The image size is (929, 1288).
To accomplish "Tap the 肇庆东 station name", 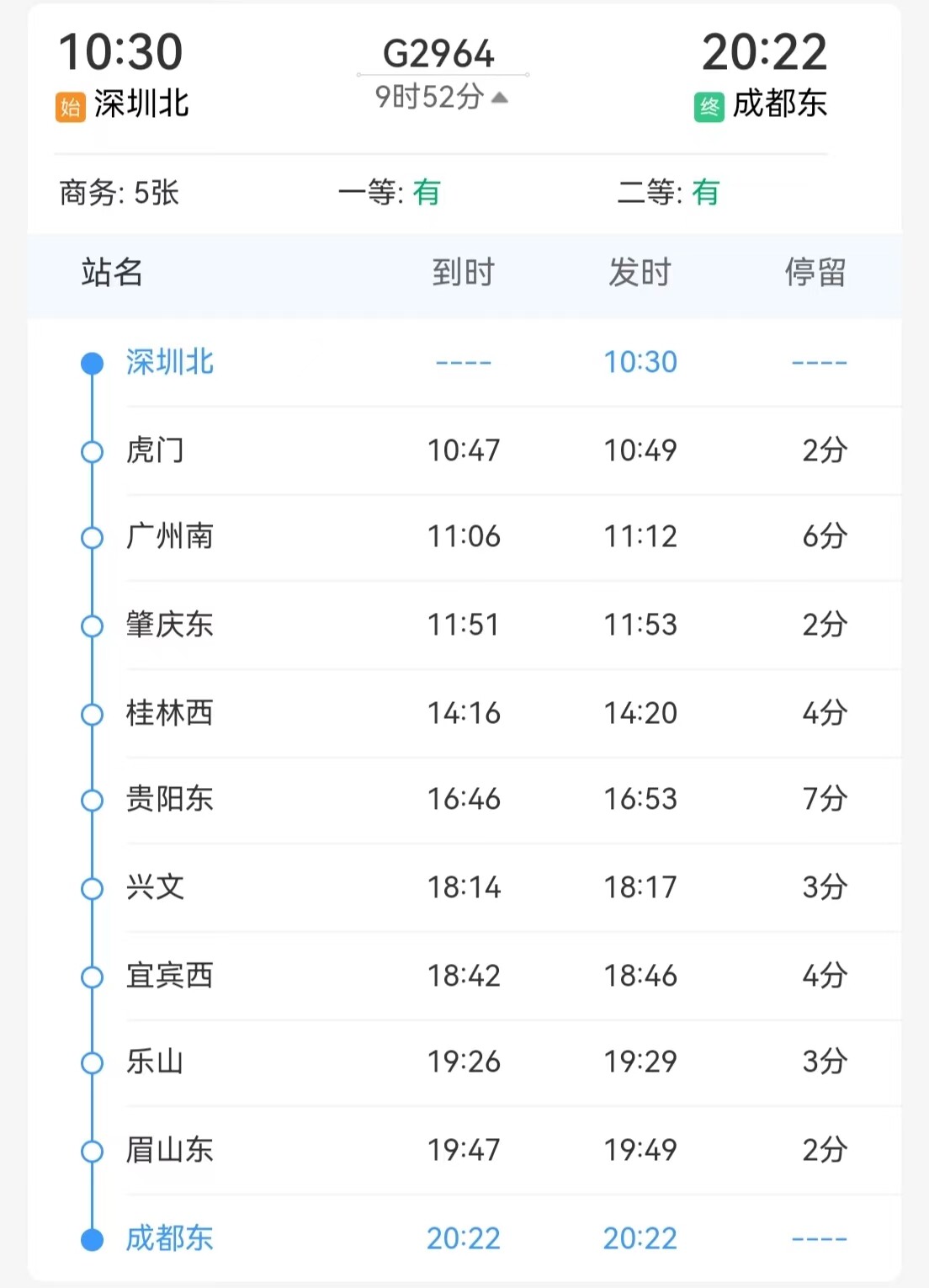I will pyautogui.click(x=170, y=625).
